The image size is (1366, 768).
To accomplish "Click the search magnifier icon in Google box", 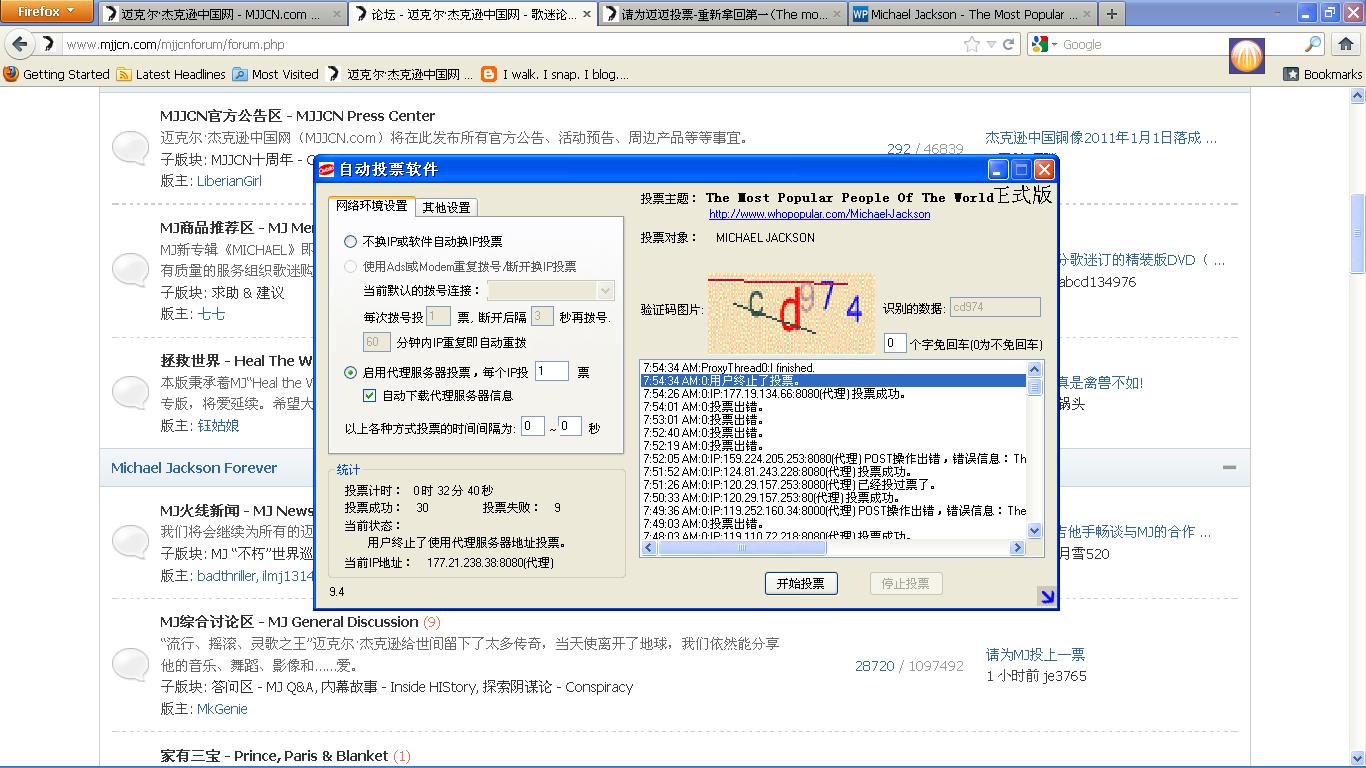I will [x=1313, y=44].
